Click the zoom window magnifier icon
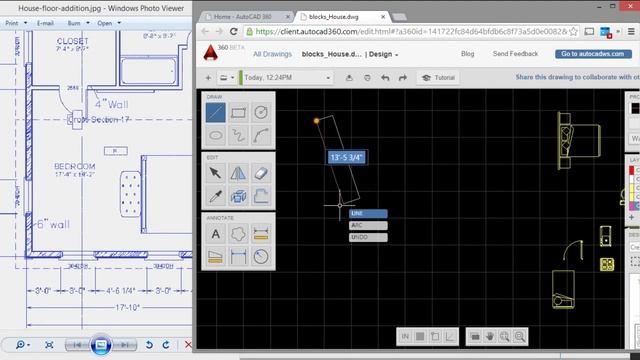This screenshot has height=360, width=640. point(504,336)
